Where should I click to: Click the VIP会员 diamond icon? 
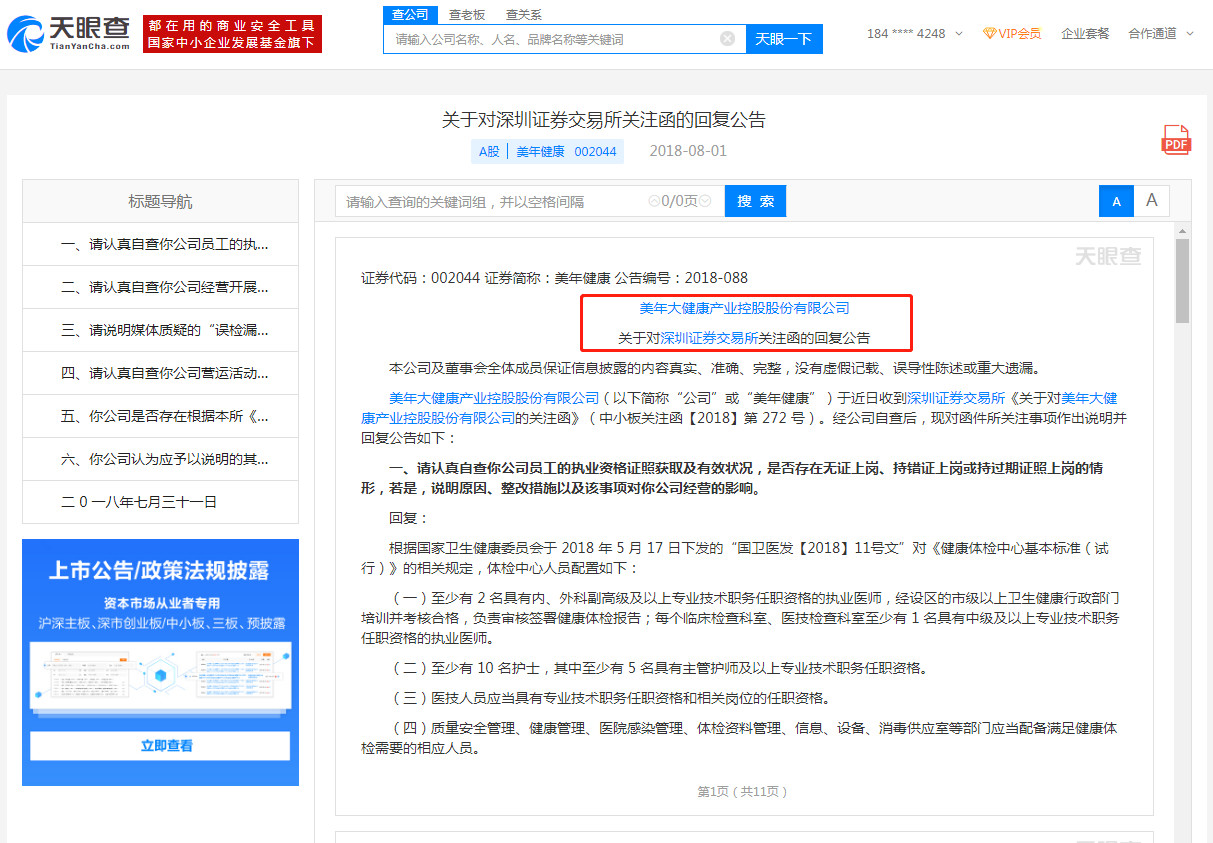coord(990,34)
